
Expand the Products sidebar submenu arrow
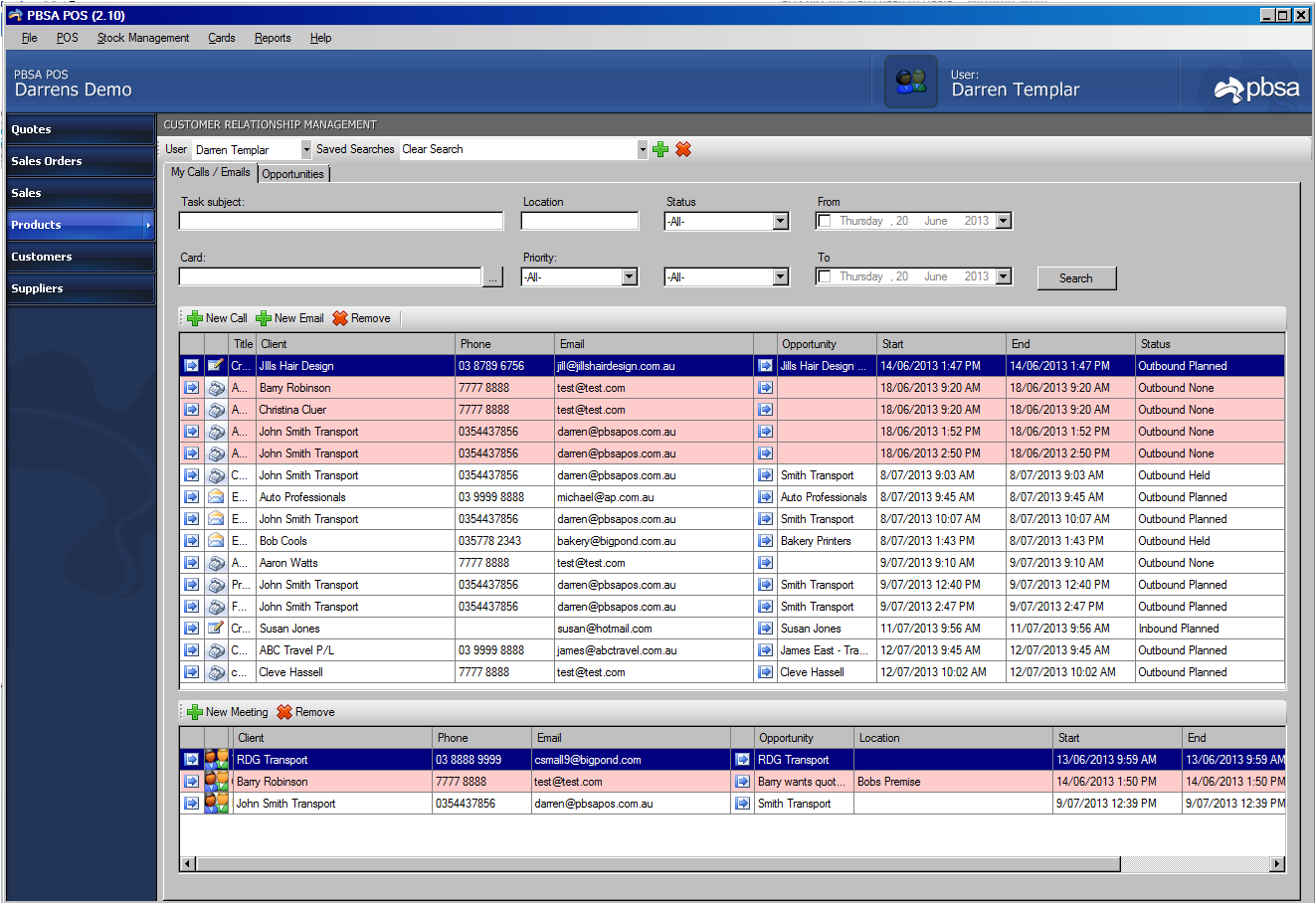(x=148, y=225)
